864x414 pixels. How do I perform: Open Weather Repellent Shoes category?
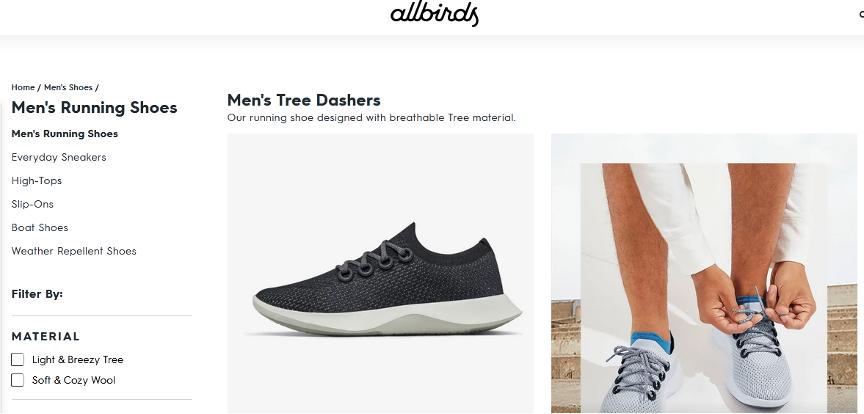point(74,251)
